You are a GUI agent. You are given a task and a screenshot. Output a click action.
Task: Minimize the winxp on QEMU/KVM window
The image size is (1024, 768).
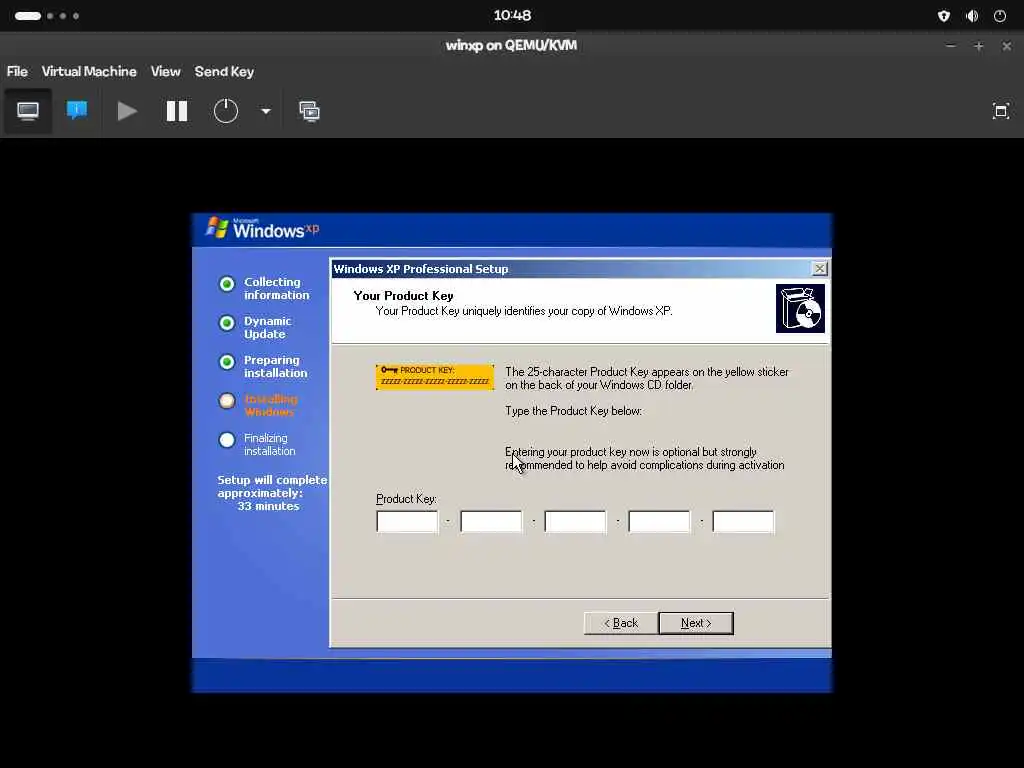click(x=950, y=46)
